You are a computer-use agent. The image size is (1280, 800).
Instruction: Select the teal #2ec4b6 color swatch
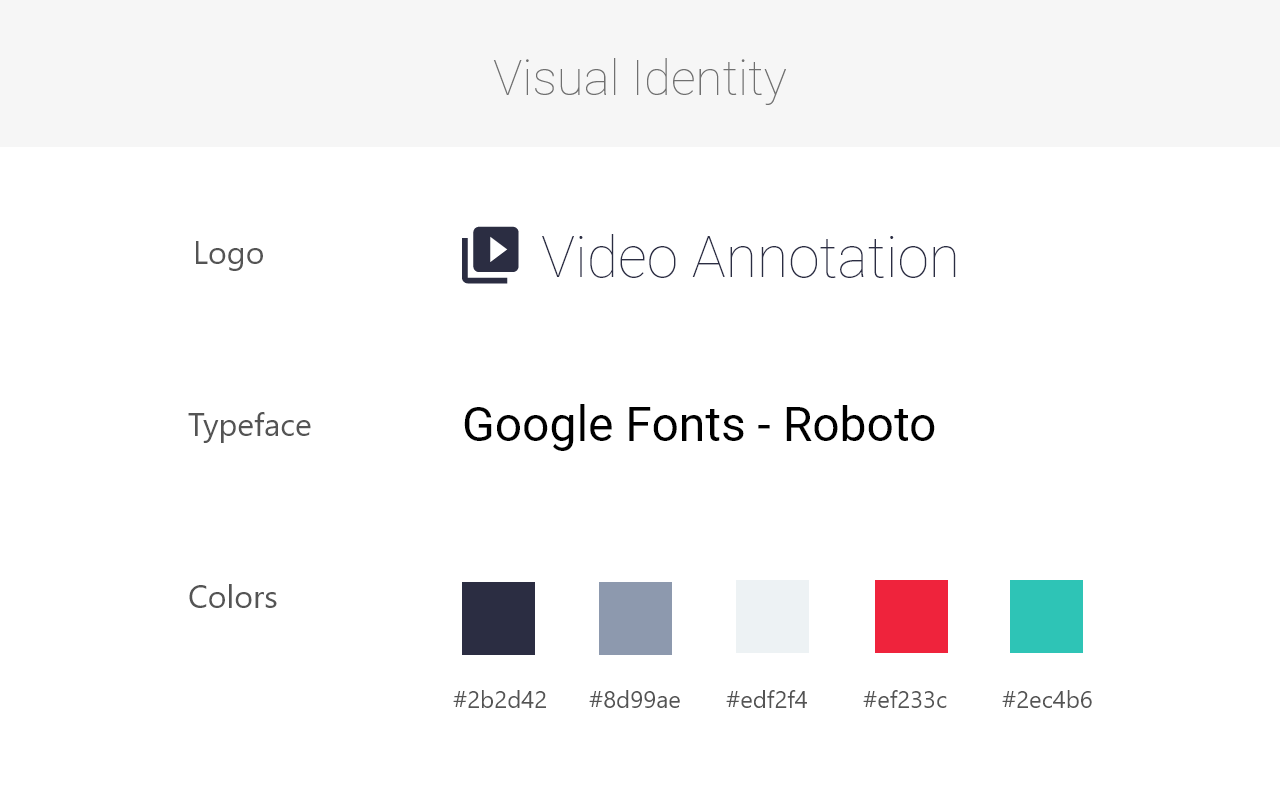click(1046, 616)
